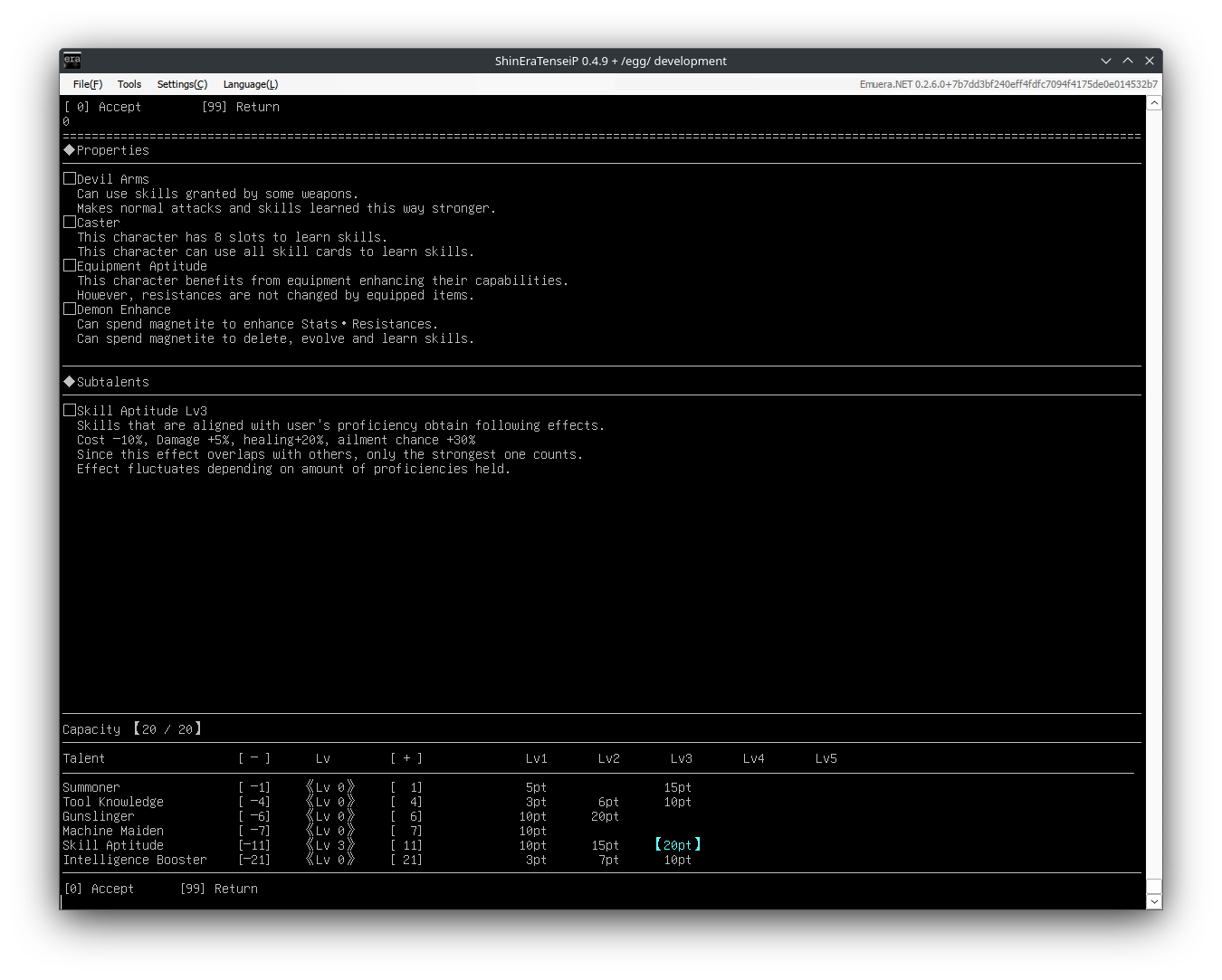Click top [99] Return option
The height and width of the screenshot is (980, 1222).
click(240, 107)
